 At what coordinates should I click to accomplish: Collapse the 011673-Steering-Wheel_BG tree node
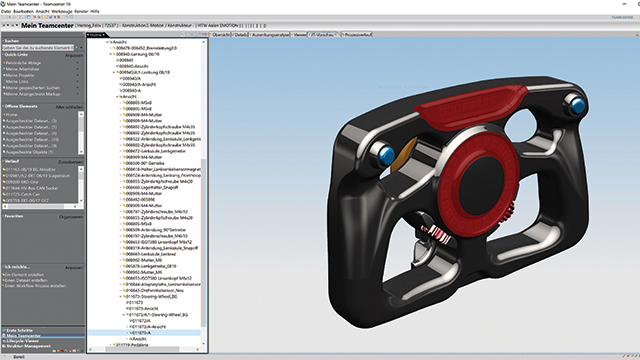(x=120, y=296)
